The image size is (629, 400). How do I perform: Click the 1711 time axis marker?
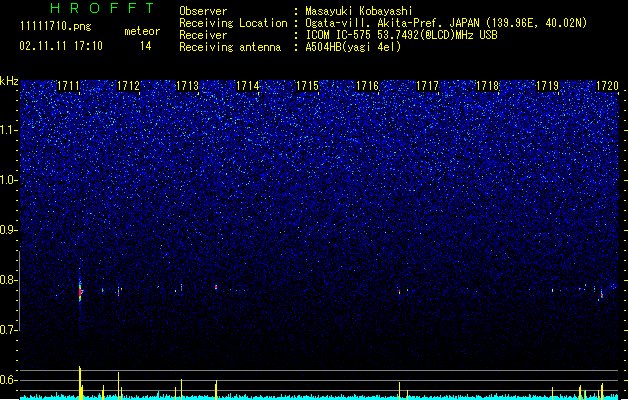[x=68, y=86]
